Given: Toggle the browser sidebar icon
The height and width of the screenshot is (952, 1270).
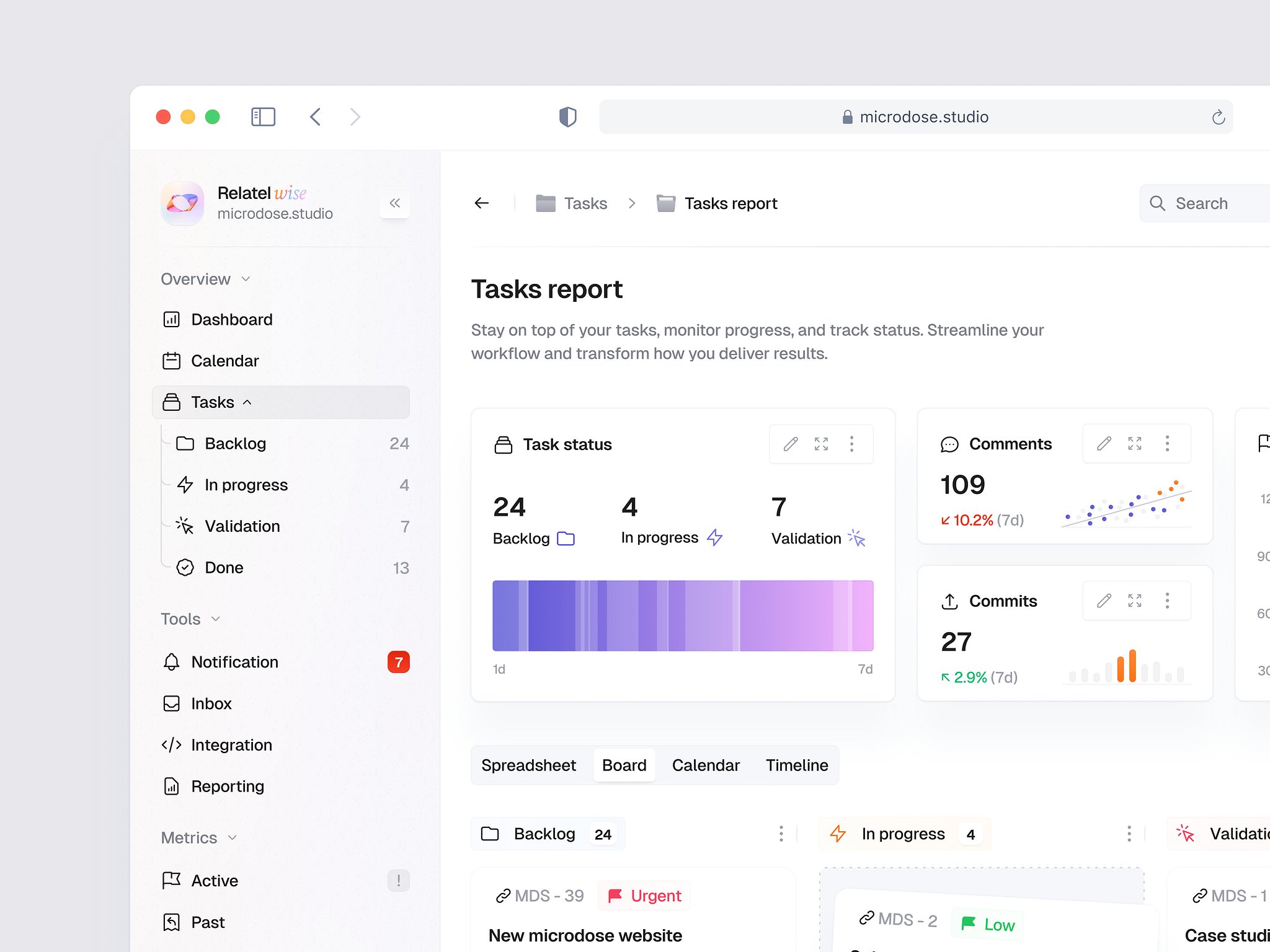Looking at the screenshot, I should pyautogui.click(x=263, y=117).
